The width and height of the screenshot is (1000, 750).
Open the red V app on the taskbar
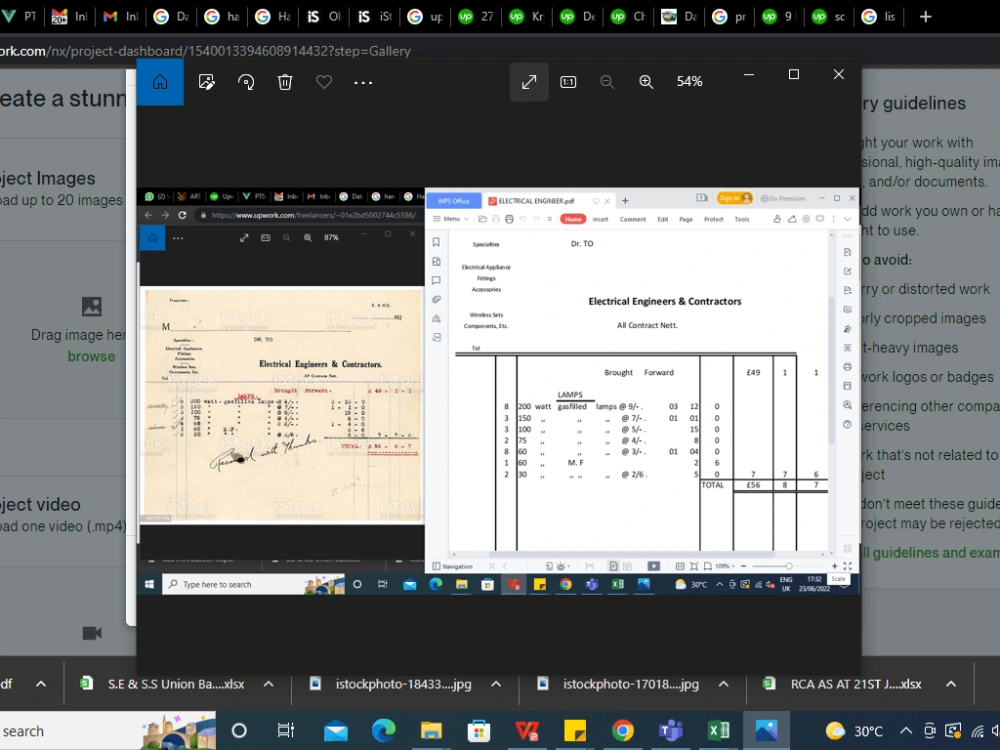527,731
